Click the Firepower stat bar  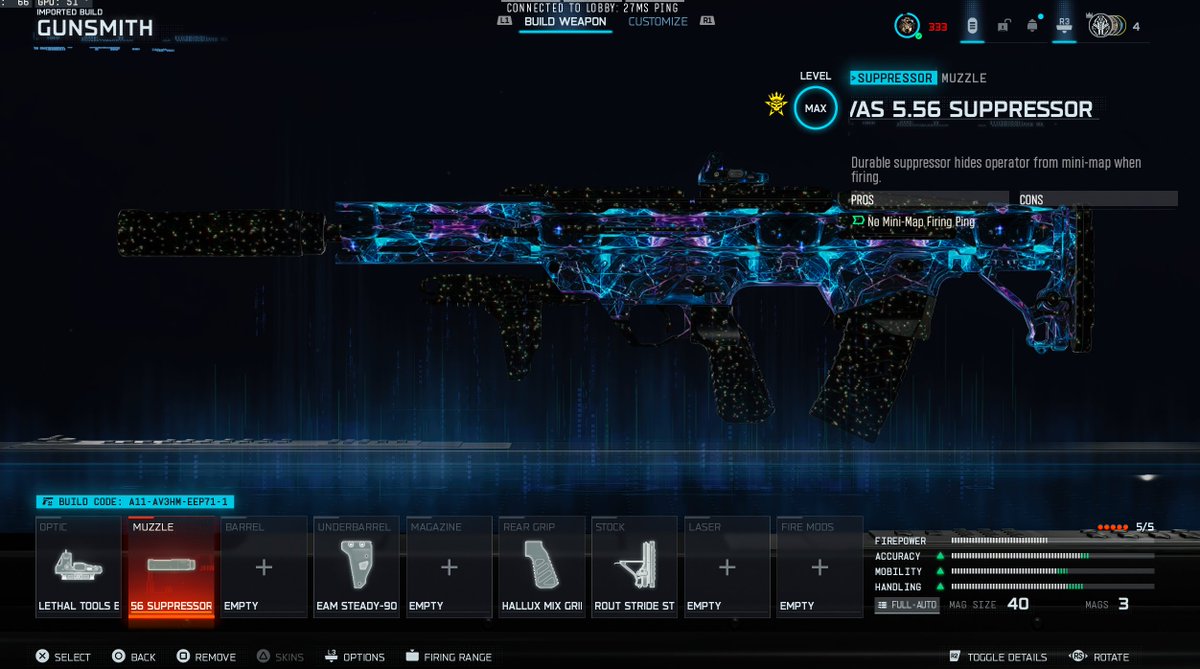(x=1052, y=540)
